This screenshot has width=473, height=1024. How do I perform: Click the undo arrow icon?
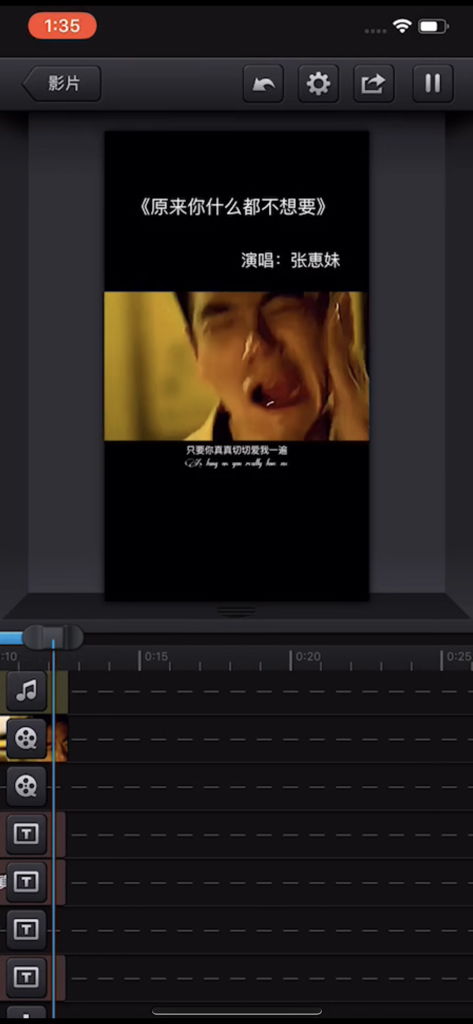coord(263,84)
